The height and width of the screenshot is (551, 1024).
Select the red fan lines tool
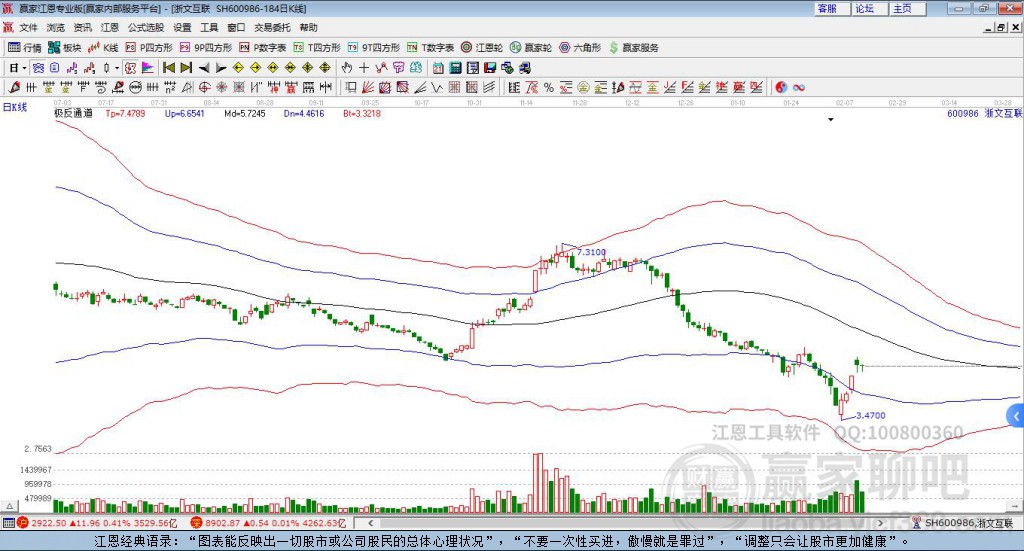click(368, 87)
